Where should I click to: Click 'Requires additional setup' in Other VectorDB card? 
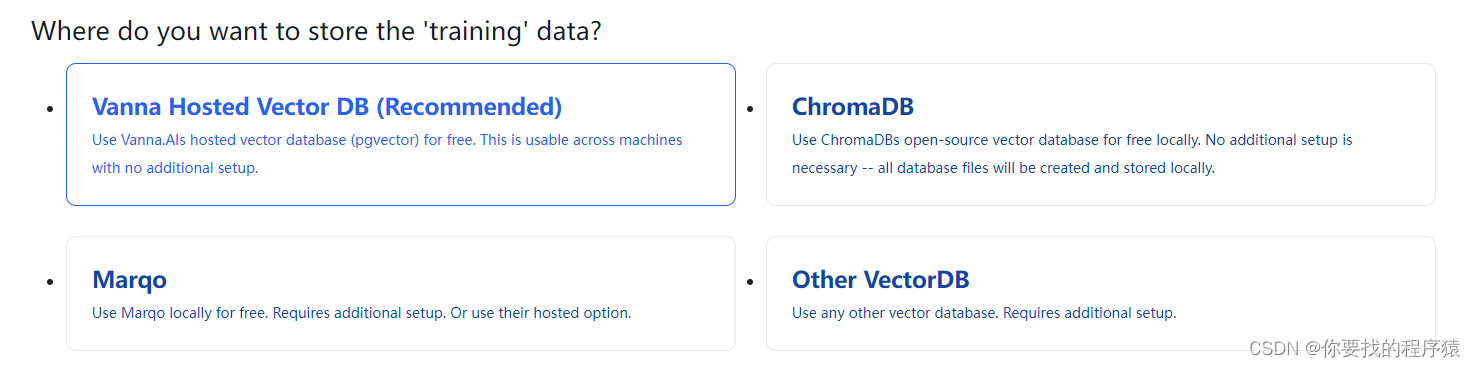click(1090, 313)
